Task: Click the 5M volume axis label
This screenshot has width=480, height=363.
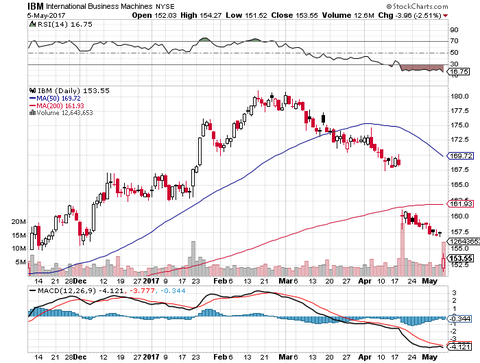Action: tap(21, 262)
